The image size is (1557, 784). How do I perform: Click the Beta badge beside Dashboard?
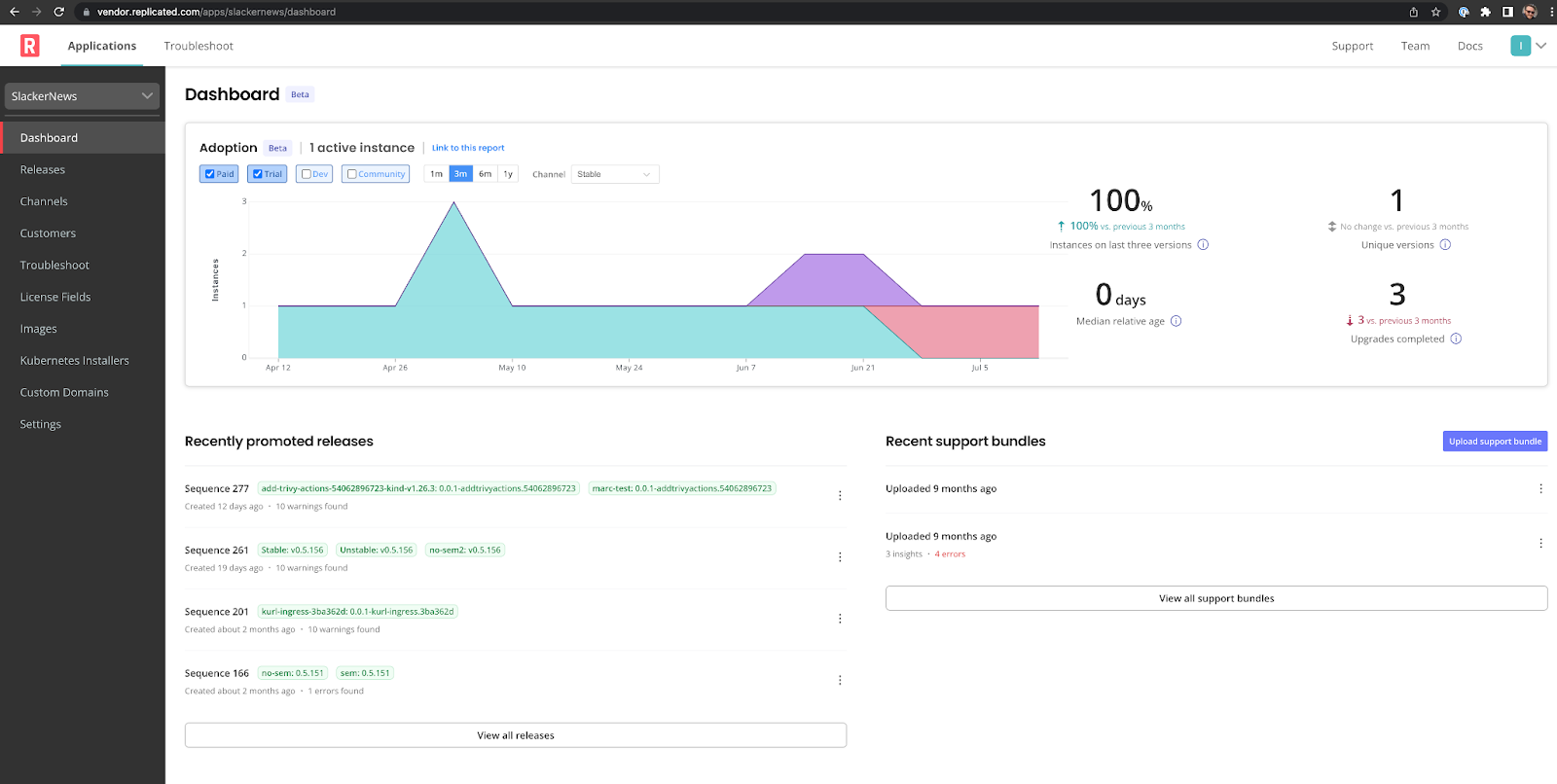(x=300, y=94)
